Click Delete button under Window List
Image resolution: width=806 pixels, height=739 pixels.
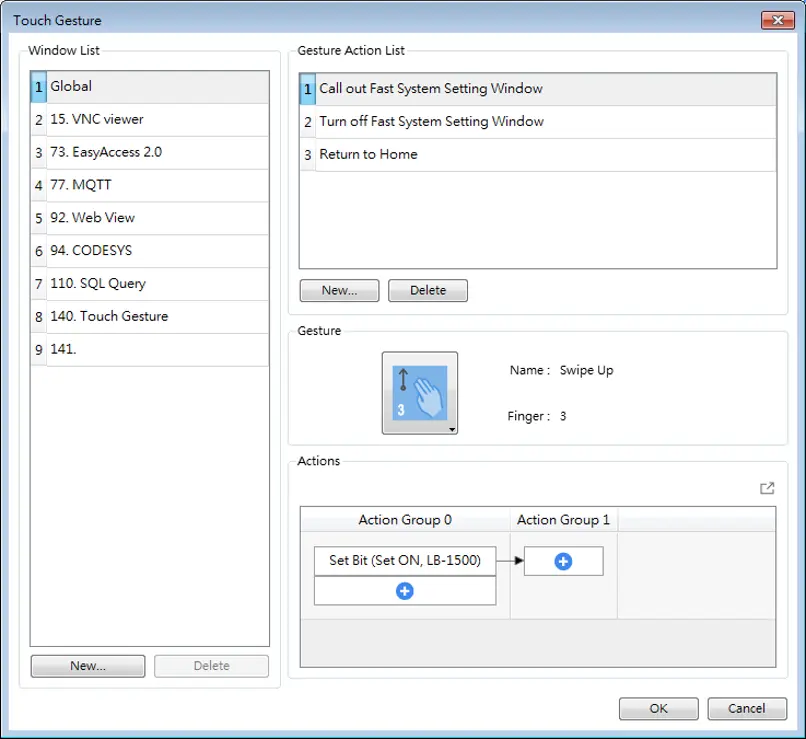pyautogui.click(x=211, y=666)
